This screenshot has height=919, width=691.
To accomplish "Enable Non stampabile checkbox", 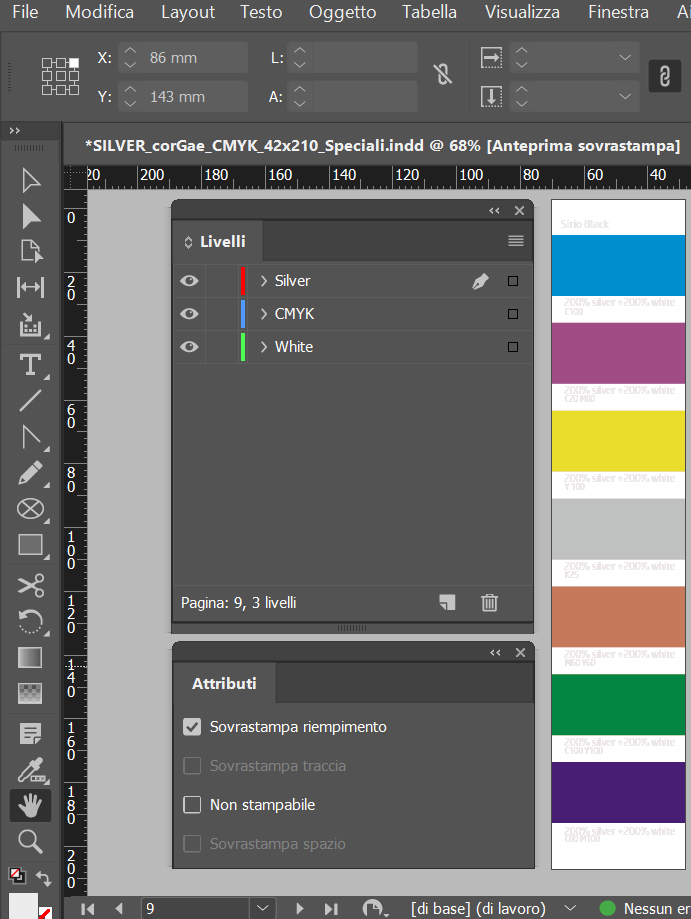I will click(x=192, y=805).
